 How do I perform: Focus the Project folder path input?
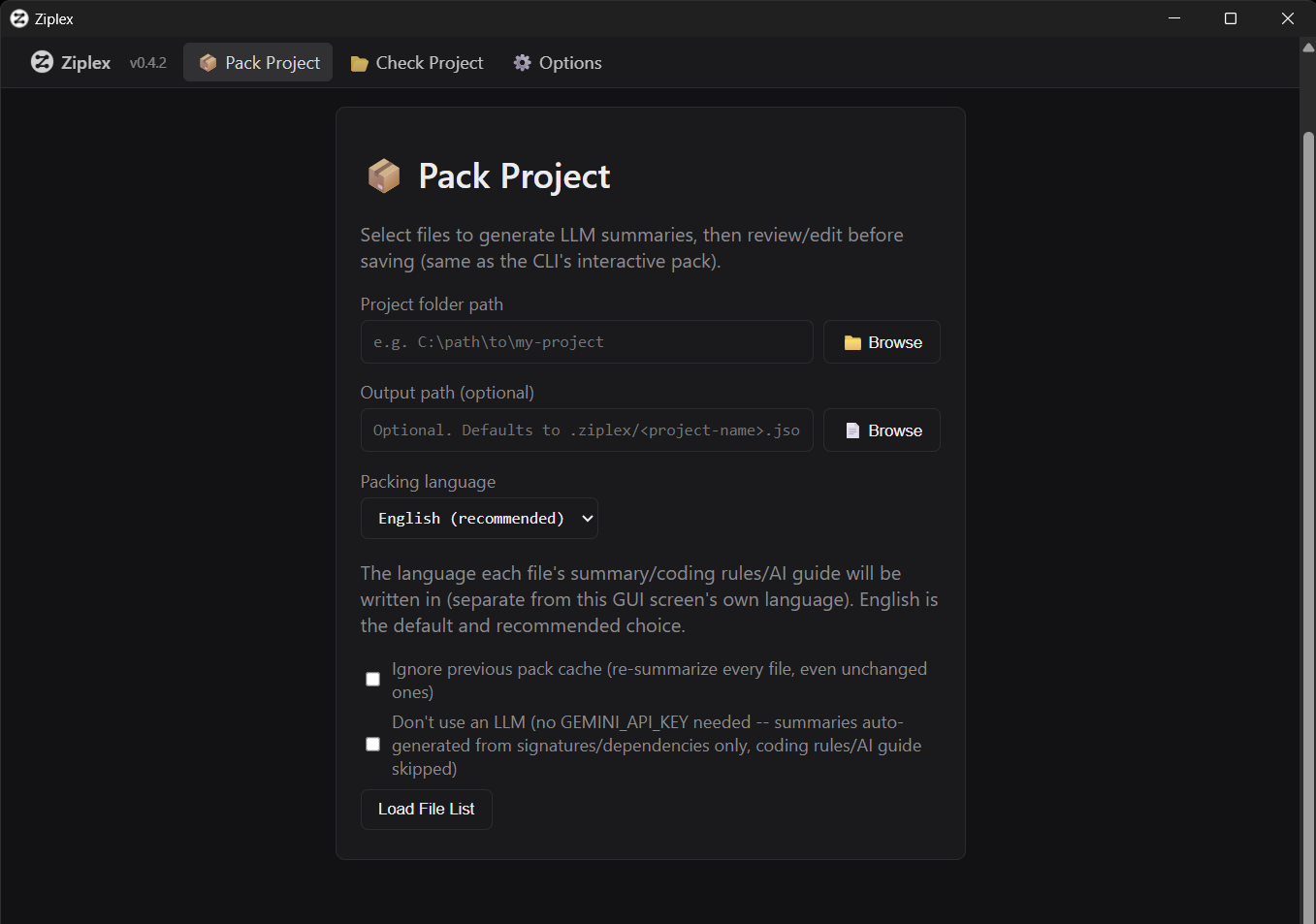tap(587, 342)
